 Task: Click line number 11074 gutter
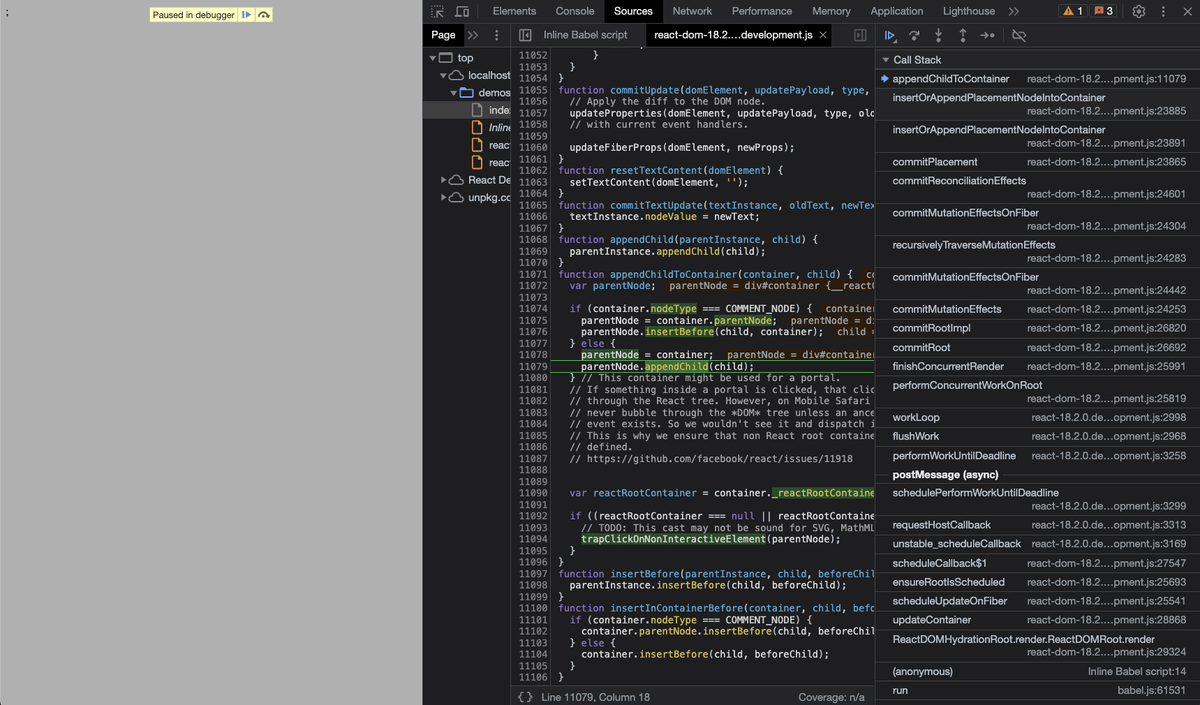tap(533, 308)
